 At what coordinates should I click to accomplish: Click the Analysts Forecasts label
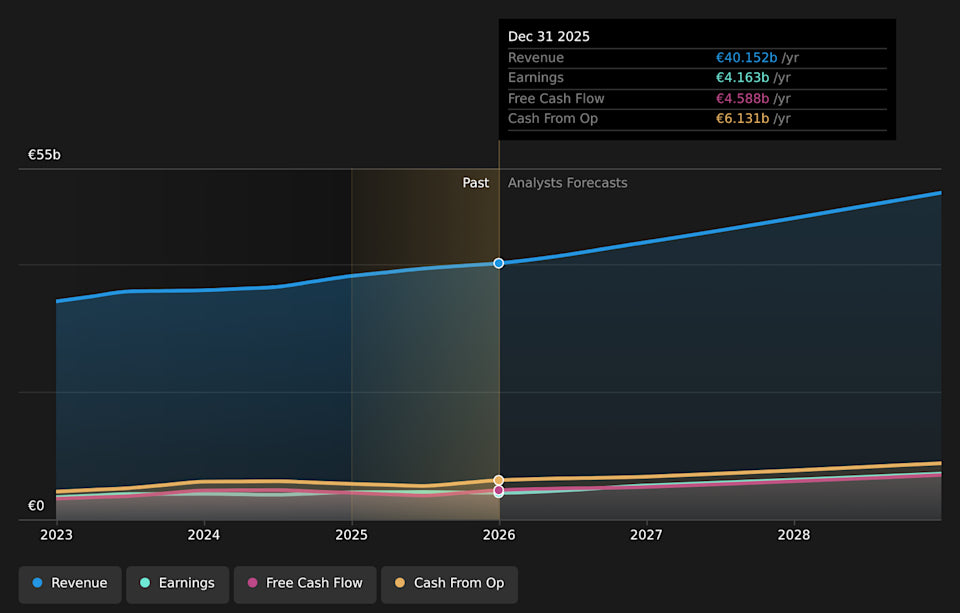click(568, 183)
